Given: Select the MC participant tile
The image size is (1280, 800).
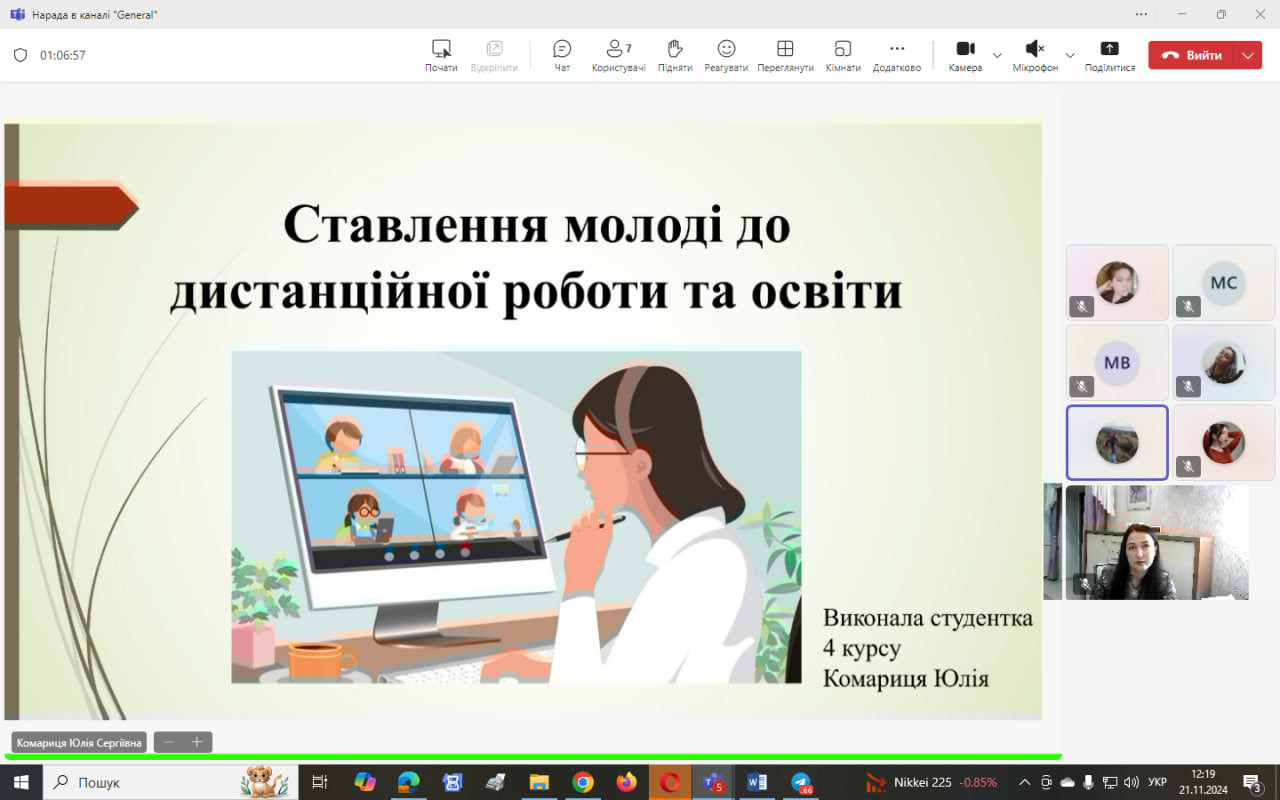Looking at the screenshot, I should [1224, 282].
